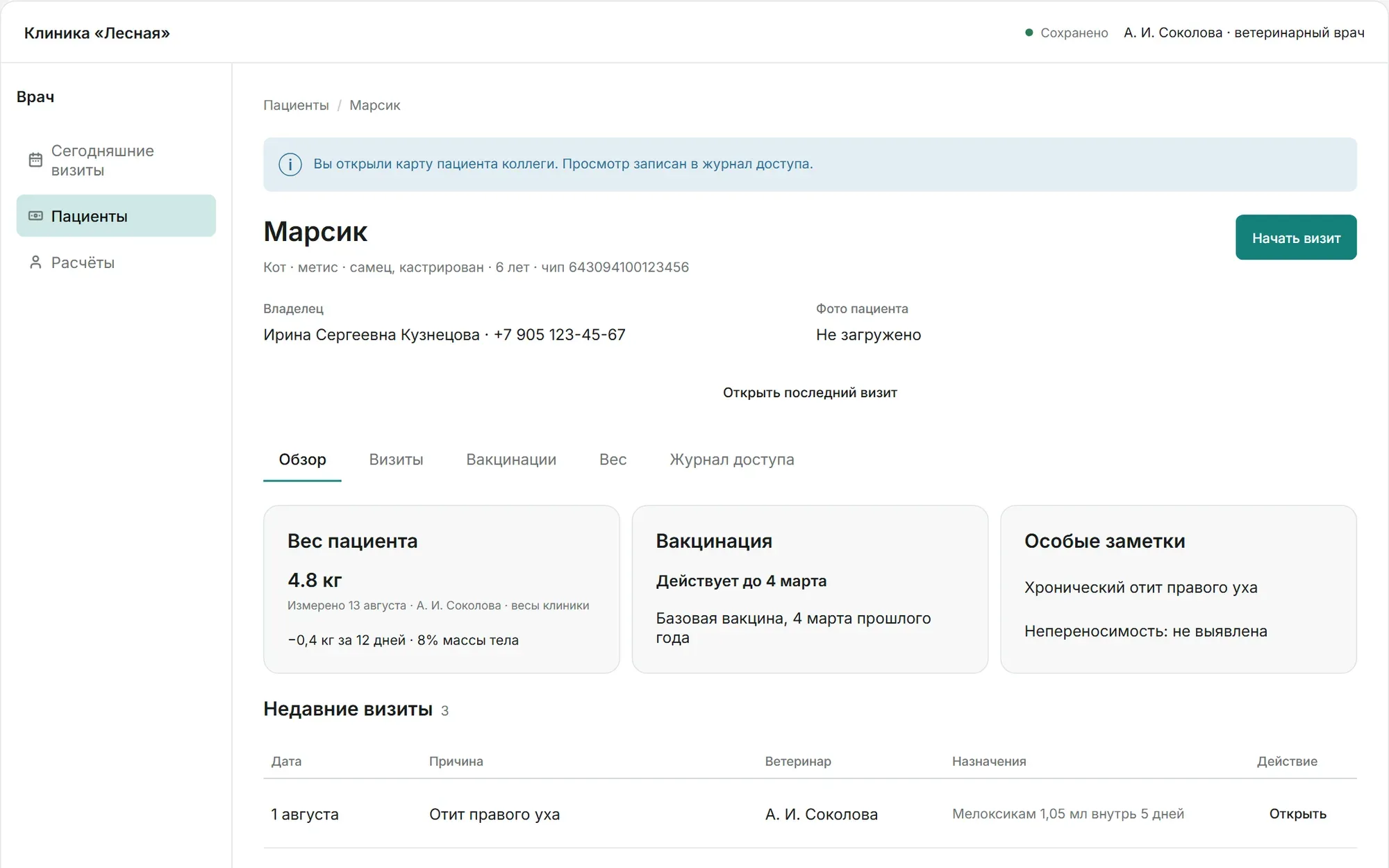Go to Расчёты in the sidebar
Screen dimensions: 1389x868
point(116,262)
